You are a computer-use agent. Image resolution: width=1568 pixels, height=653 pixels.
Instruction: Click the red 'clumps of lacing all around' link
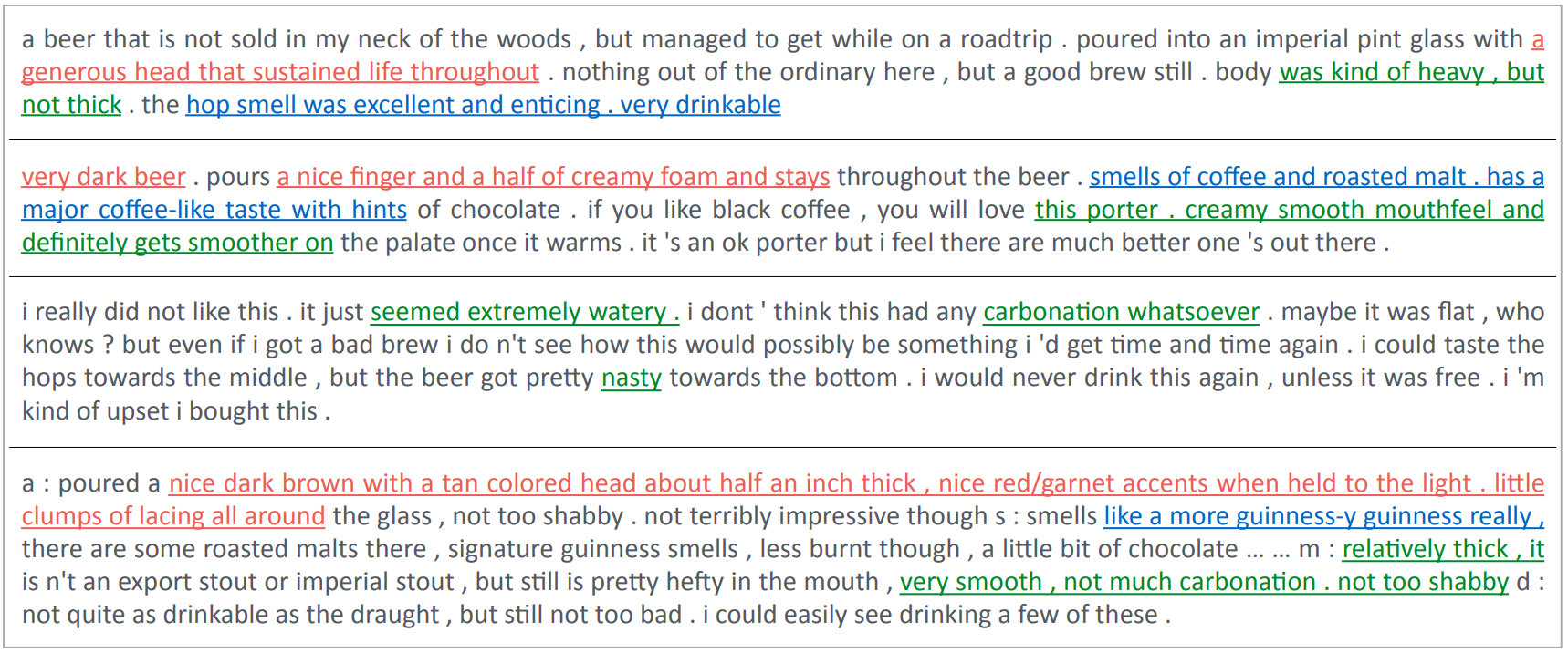click(x=173, y=516)
